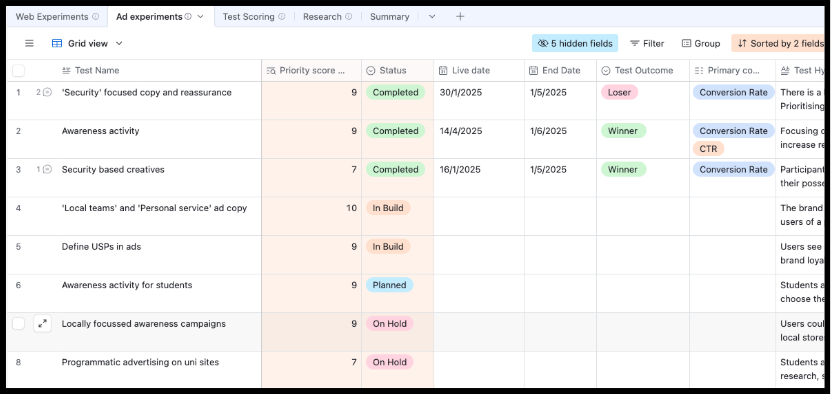Click In Build status for 'Local teams' row

[x=388, y=208]
